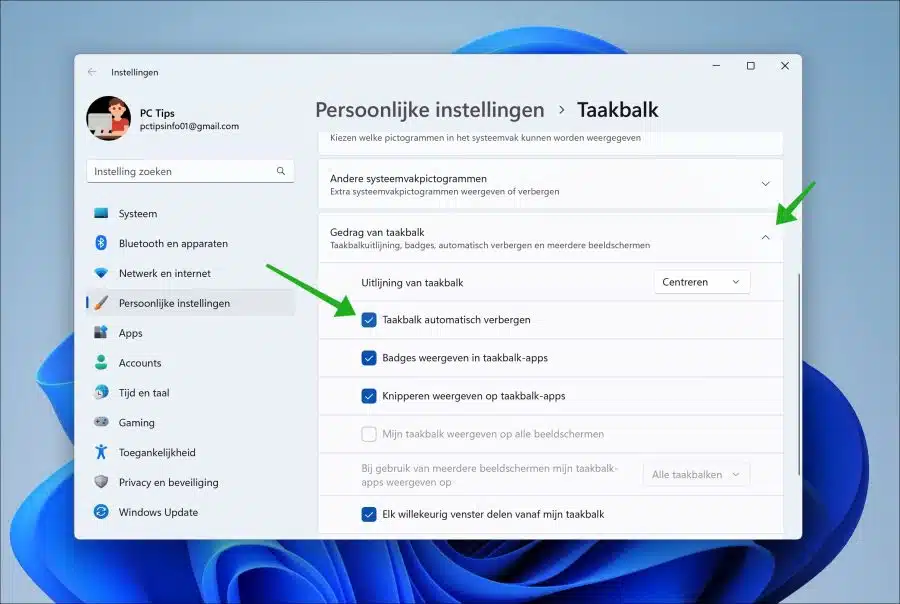Uncheck Taakbalk automatisch verbergen
900x604 pixels.
click(369, 320)
